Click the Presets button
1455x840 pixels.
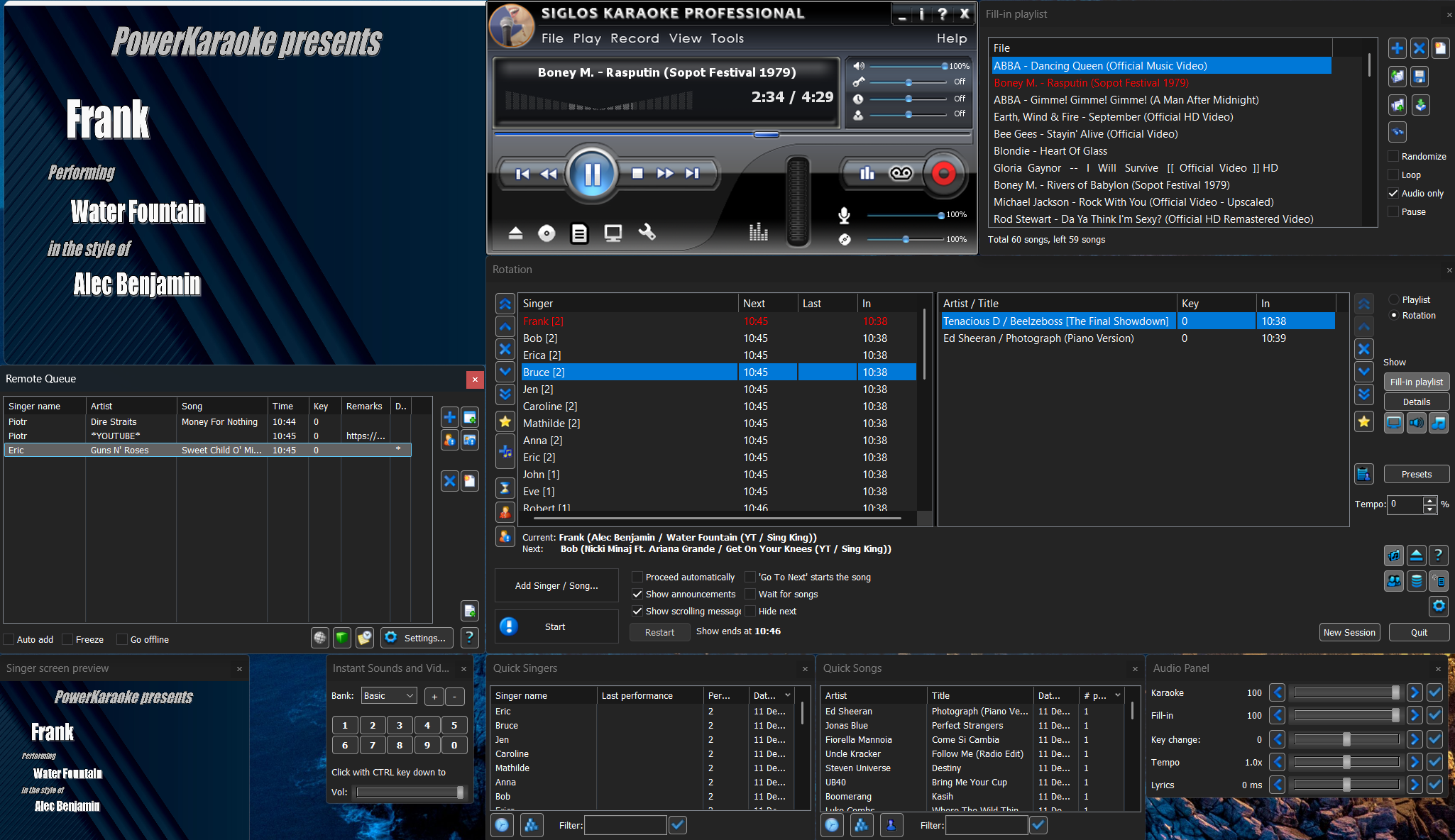(x=1416, y=474)
